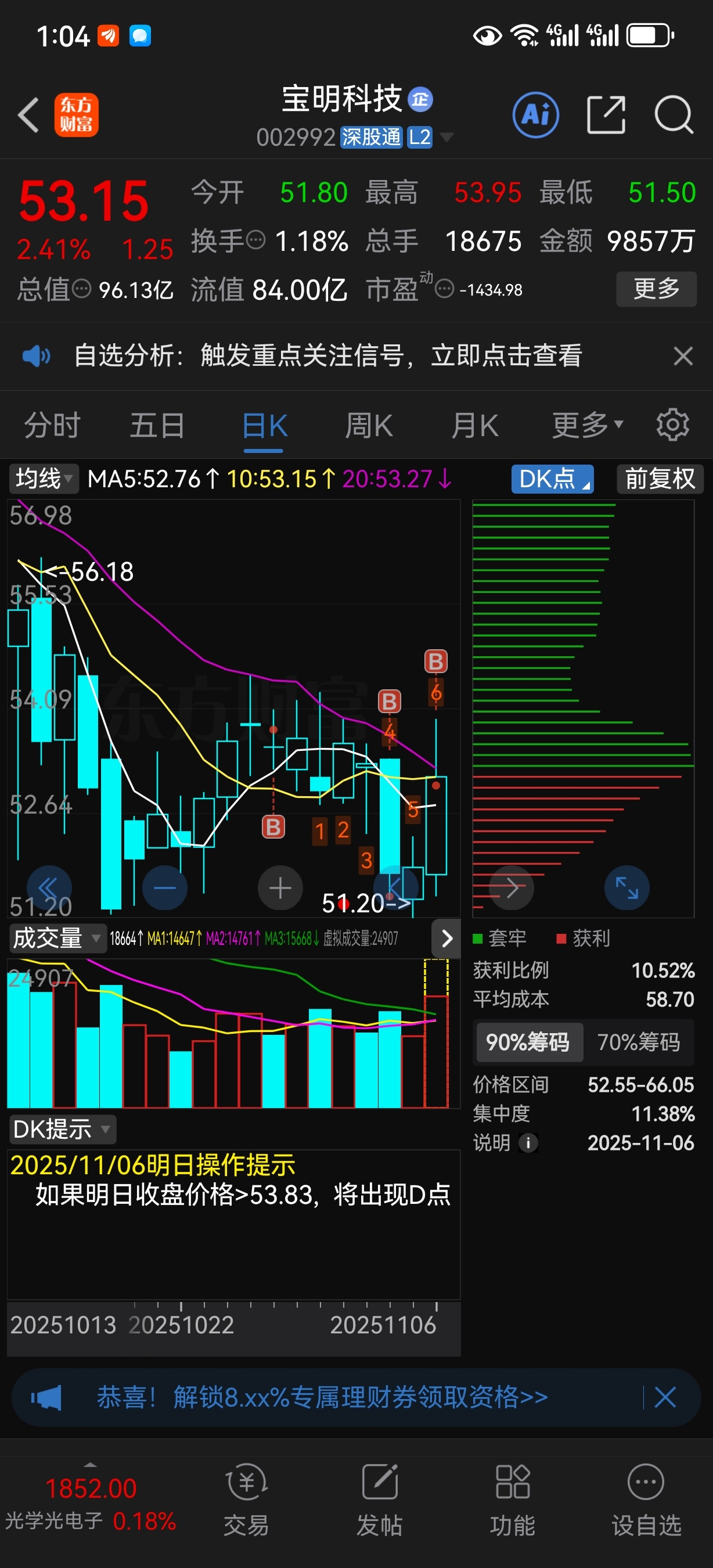713x1568 pixels.
Task: Open the 8.xx%专属理财券 promotion link
Action: point(322,1397)
